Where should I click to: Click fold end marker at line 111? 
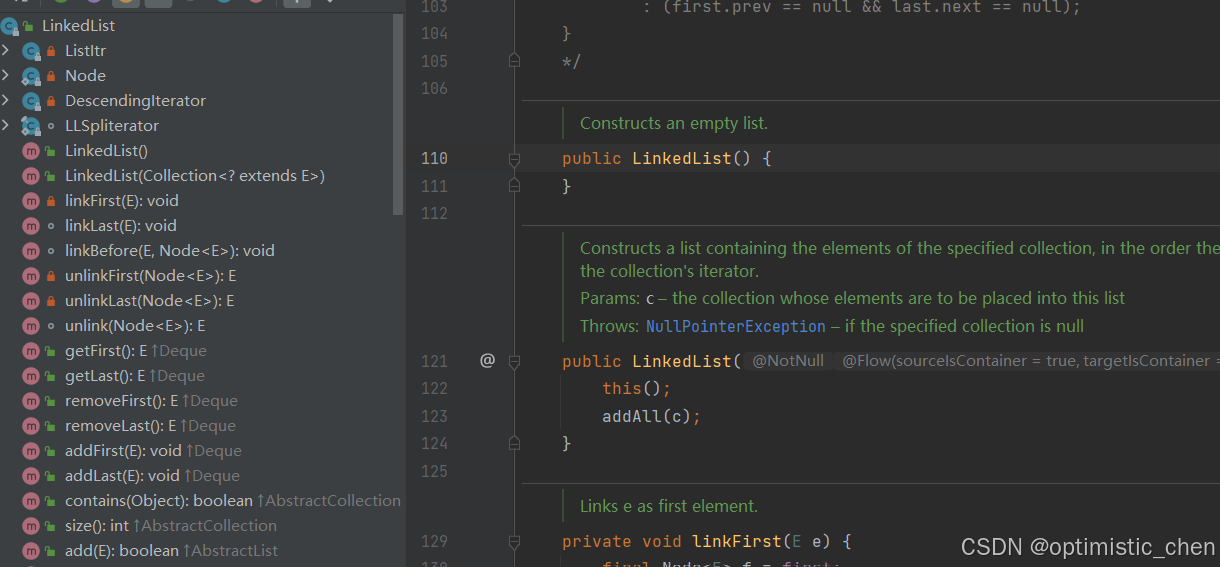point(514,186)
